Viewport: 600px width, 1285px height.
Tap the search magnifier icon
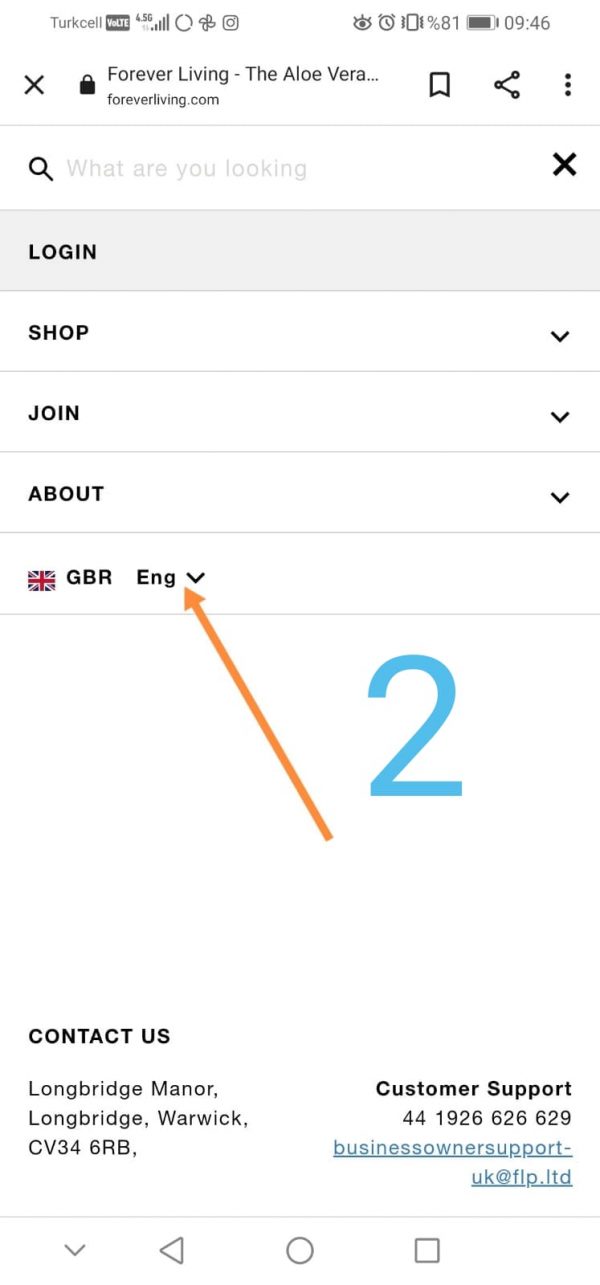tap(41, 168)
